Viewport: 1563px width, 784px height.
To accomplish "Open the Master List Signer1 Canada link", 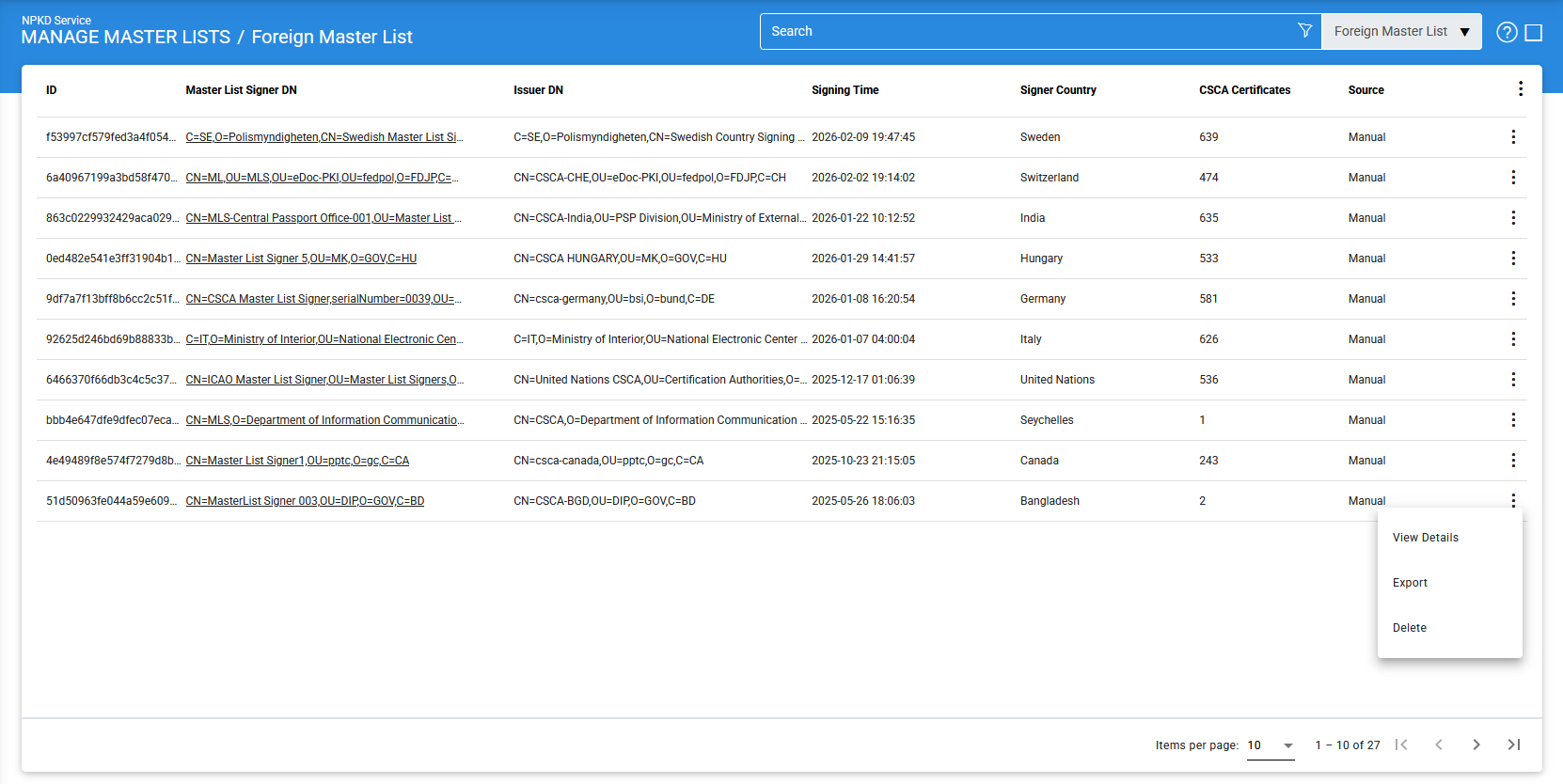I will click(297, 461).
